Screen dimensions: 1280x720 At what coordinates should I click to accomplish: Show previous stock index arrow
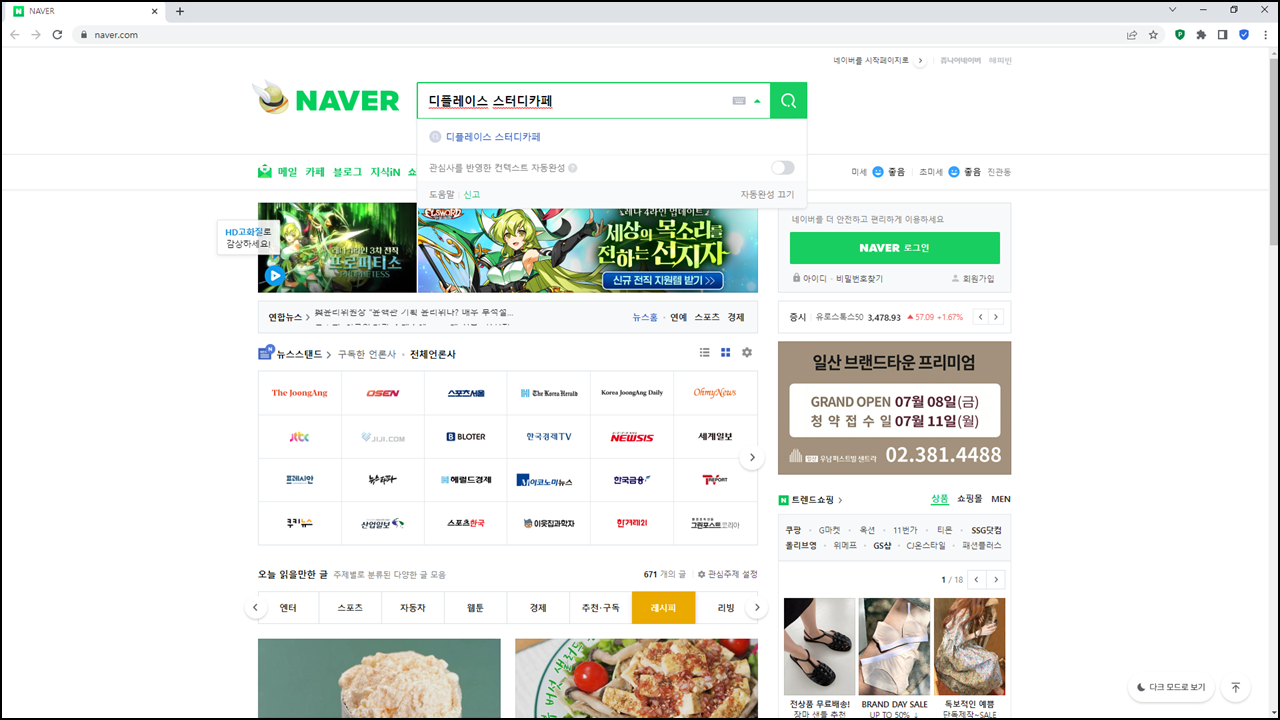[x=980, y=317]
